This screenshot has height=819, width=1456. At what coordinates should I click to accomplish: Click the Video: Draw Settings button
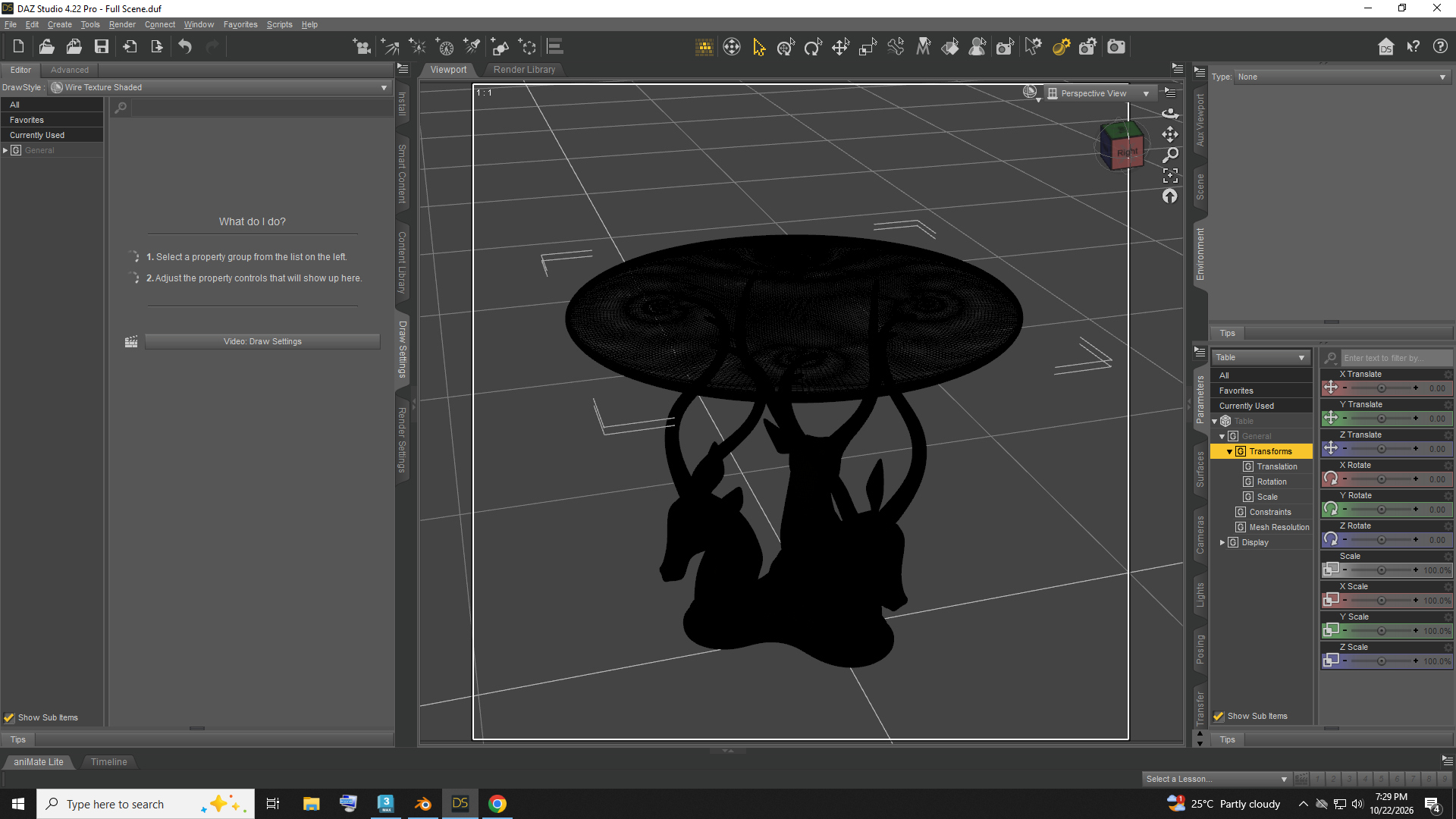(x=262, y=341)
